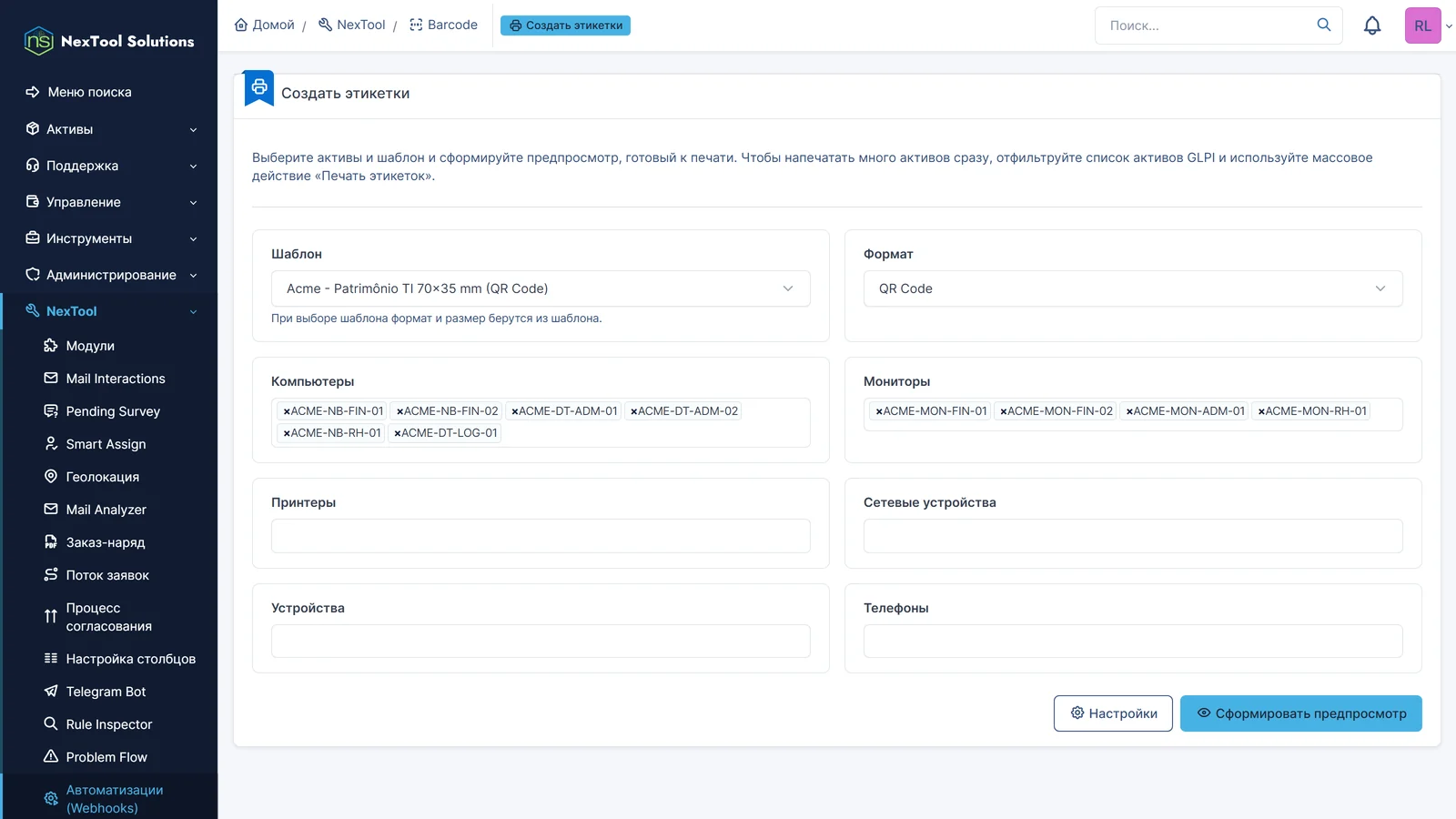
Task: Click the Настройки button
Action: (1113, 713)
